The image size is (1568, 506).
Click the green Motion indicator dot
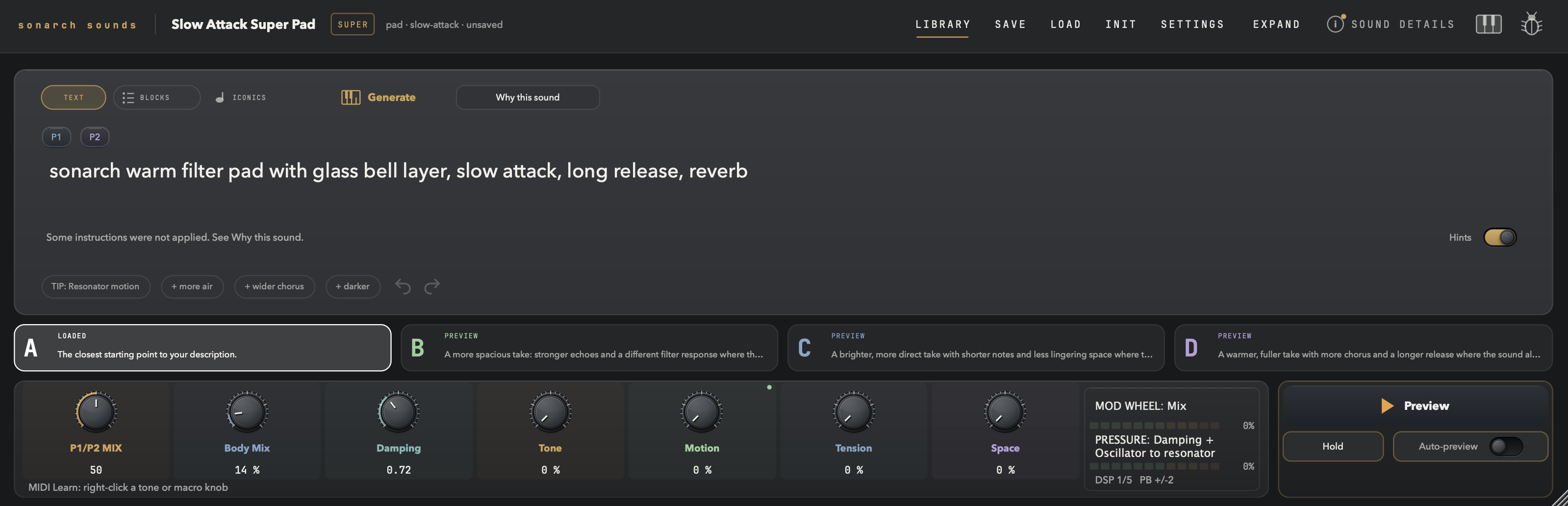click(x=769, y=387)
